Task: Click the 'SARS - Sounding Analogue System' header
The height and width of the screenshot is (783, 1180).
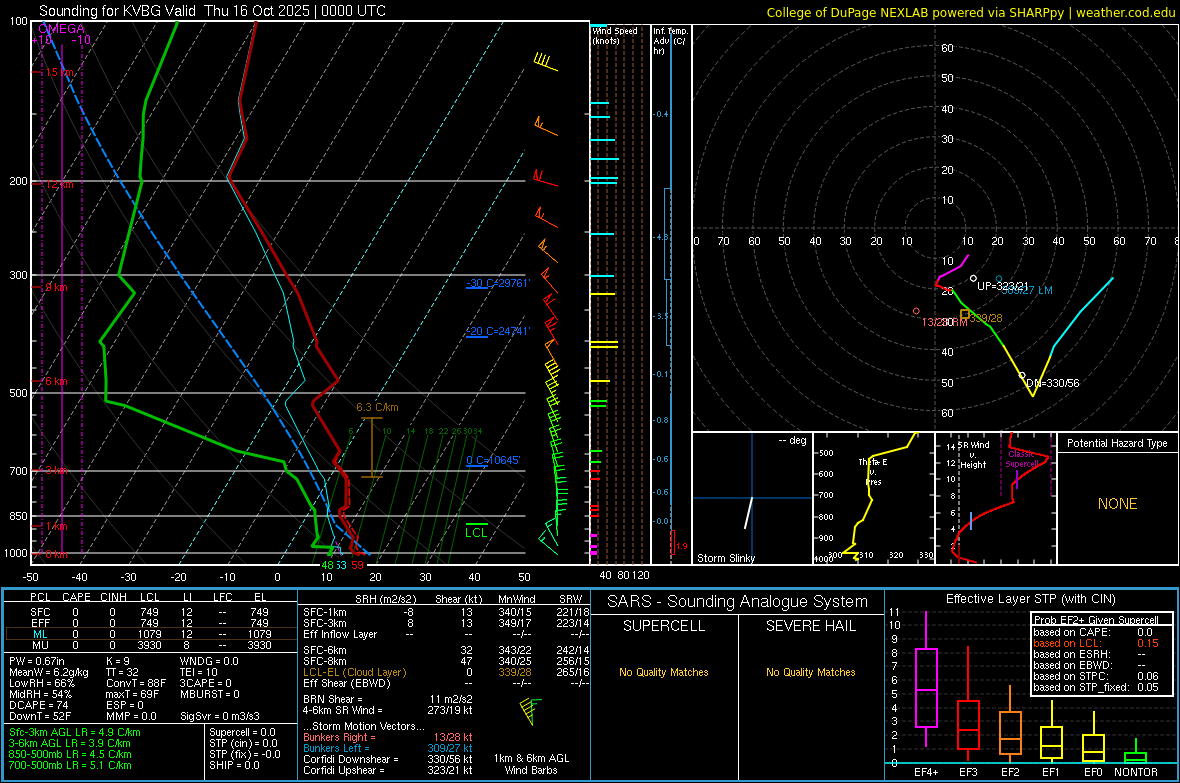Action: coord(738,602)
